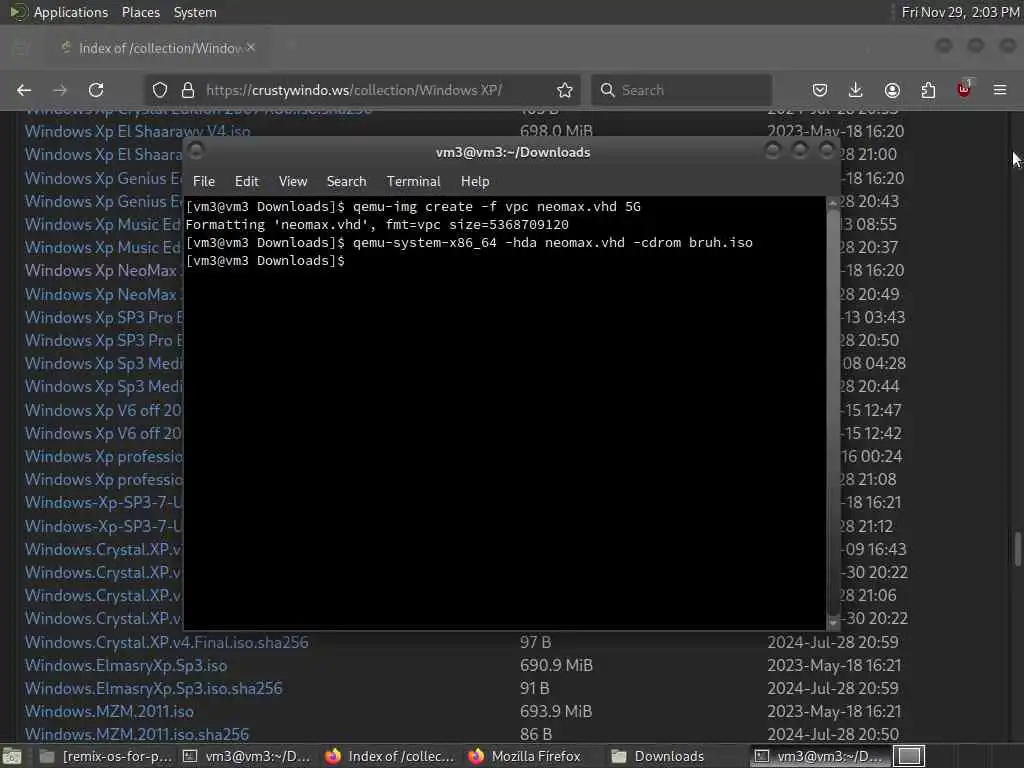Open the Places menu in the top panel
This screenshot has width=1024, height=768.
(x=140, y=12)
